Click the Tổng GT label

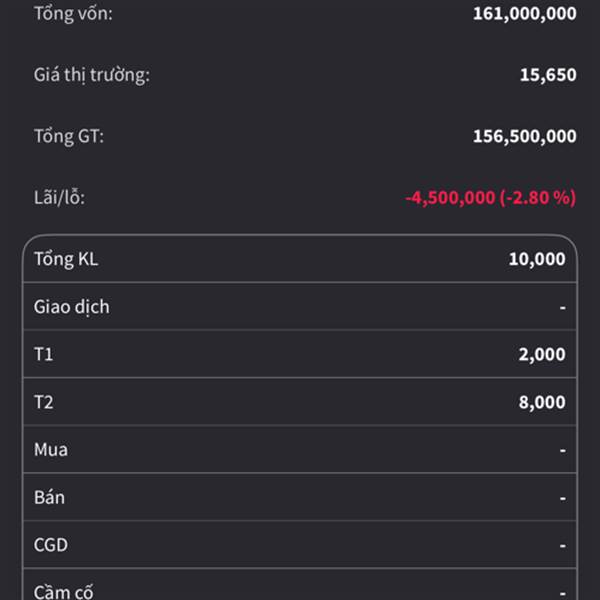pyautogui.click(x=68, y=136)
